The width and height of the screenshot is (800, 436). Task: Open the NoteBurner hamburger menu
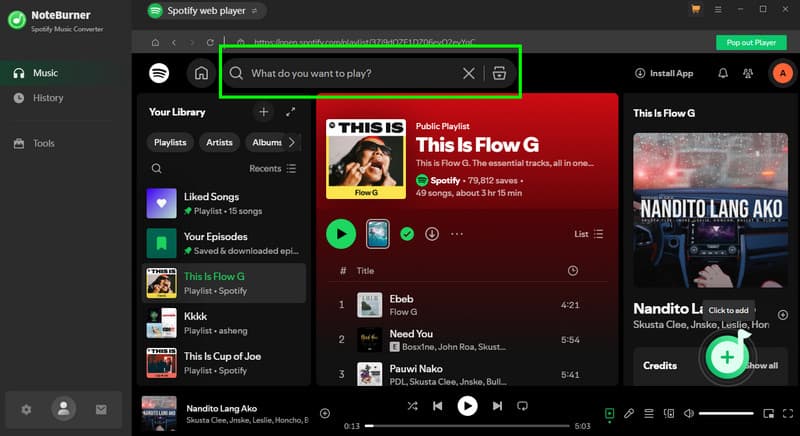click(718, 9)
